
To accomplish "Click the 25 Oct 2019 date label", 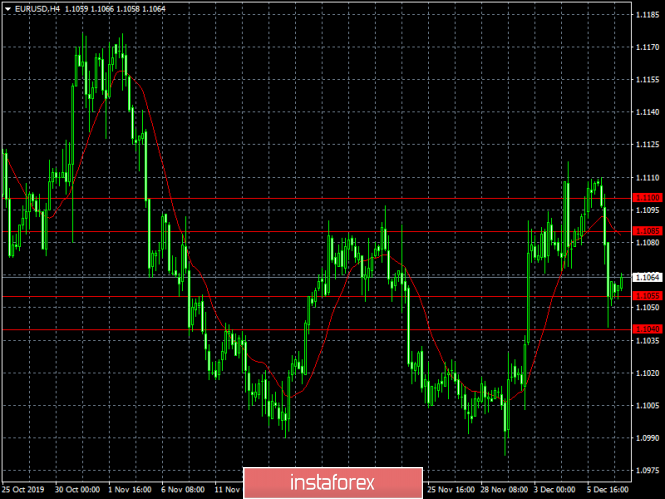I will 23,490.
